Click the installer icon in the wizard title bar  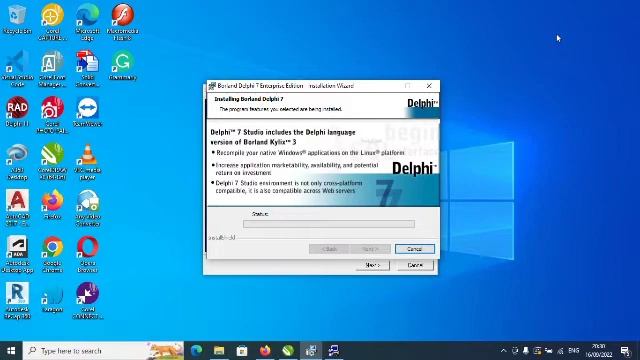[212, 86]
